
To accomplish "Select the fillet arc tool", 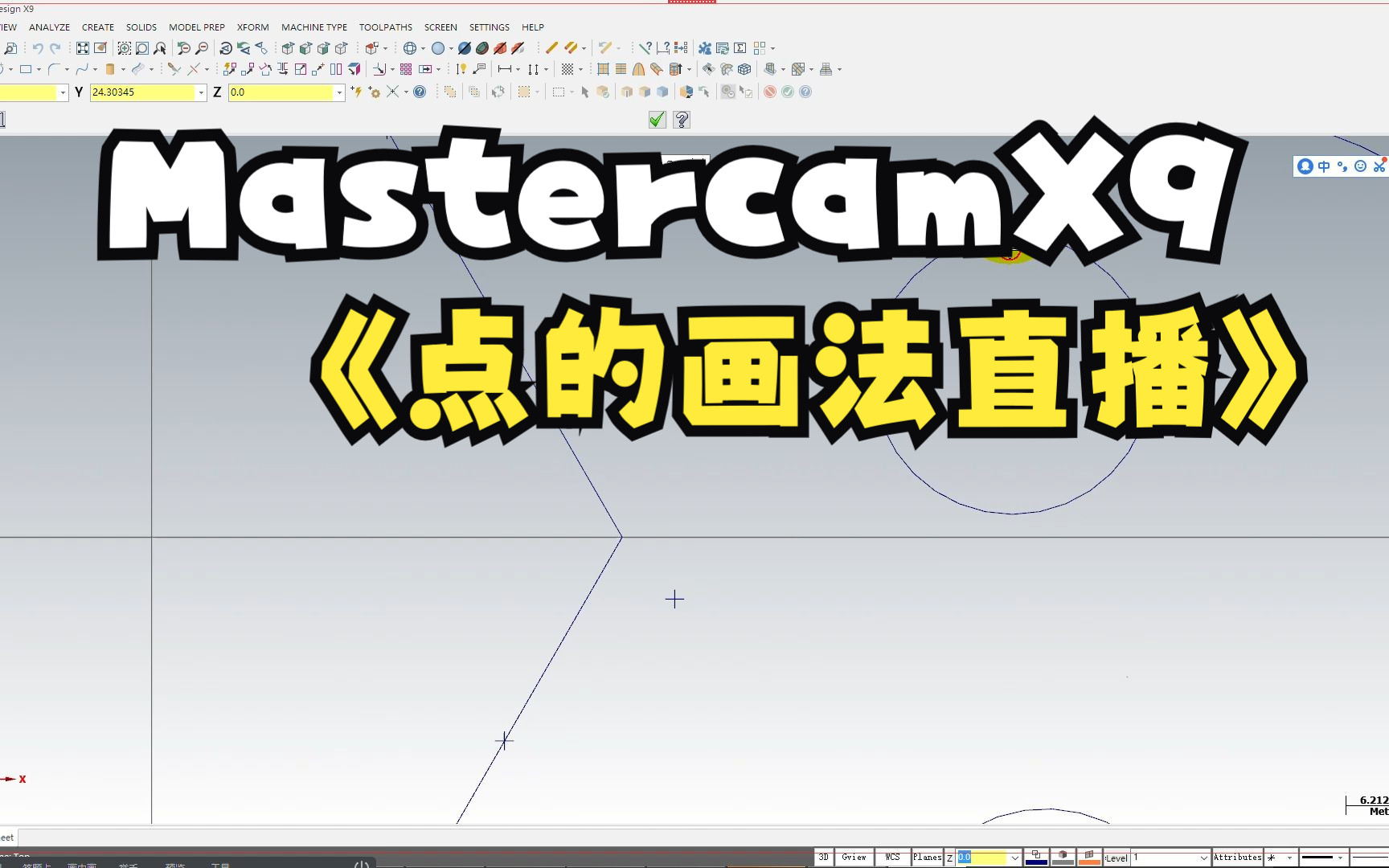I will coord(54,69).
